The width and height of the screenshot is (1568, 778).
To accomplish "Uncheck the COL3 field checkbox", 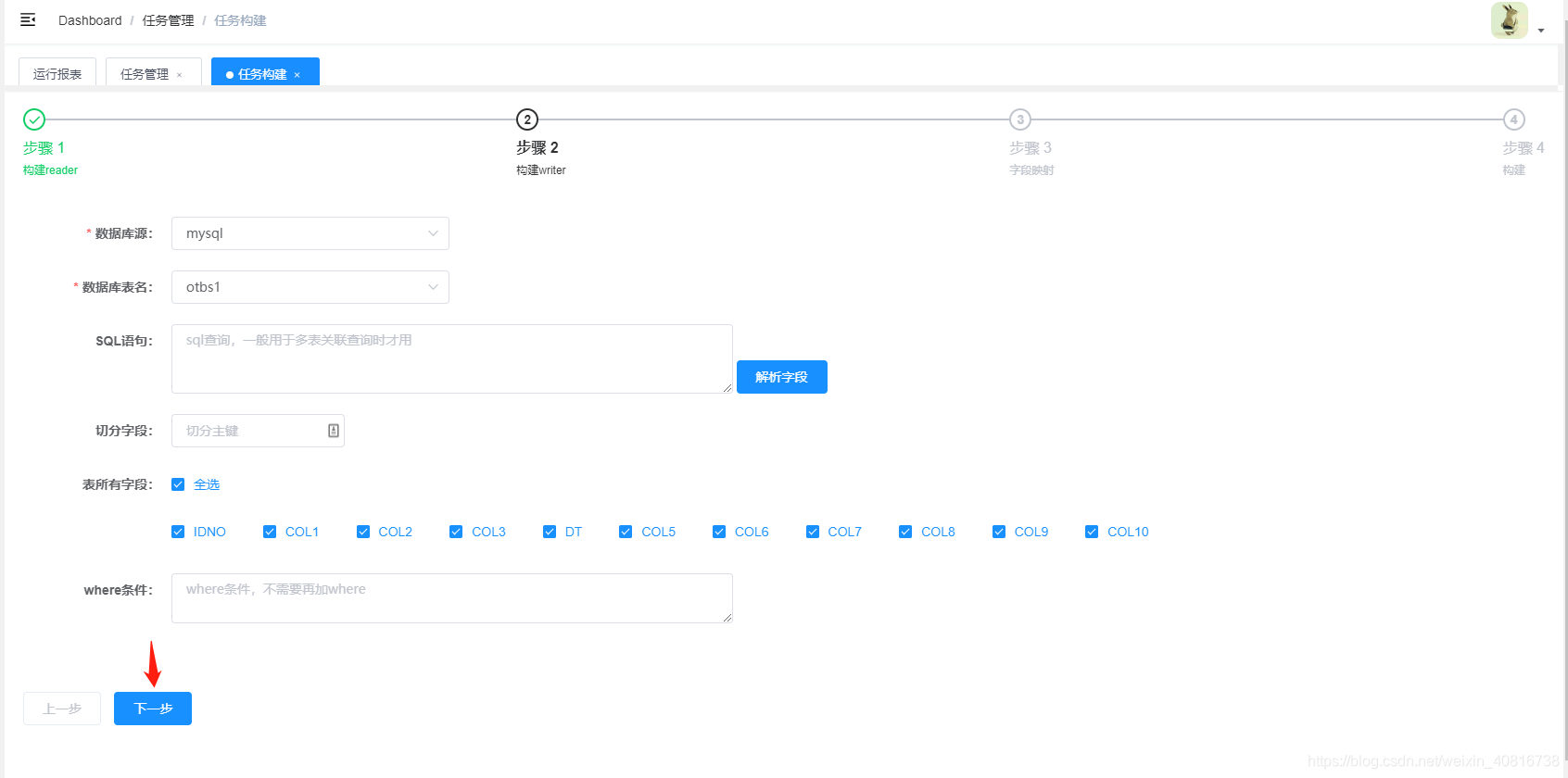I will point(456,532).
